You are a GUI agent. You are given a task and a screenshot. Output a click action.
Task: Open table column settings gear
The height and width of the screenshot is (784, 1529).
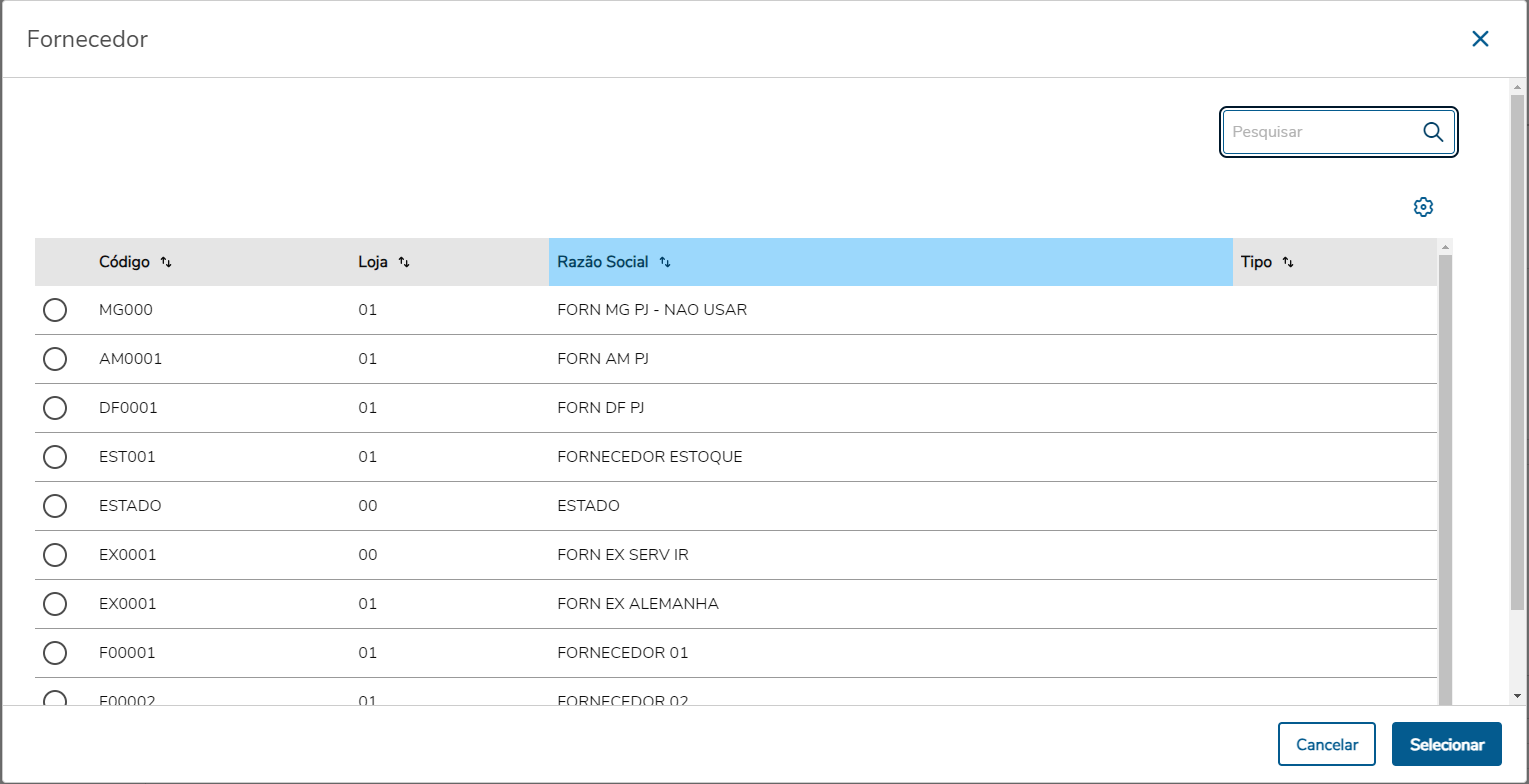pyautogui.click(x=1423, y=207)
